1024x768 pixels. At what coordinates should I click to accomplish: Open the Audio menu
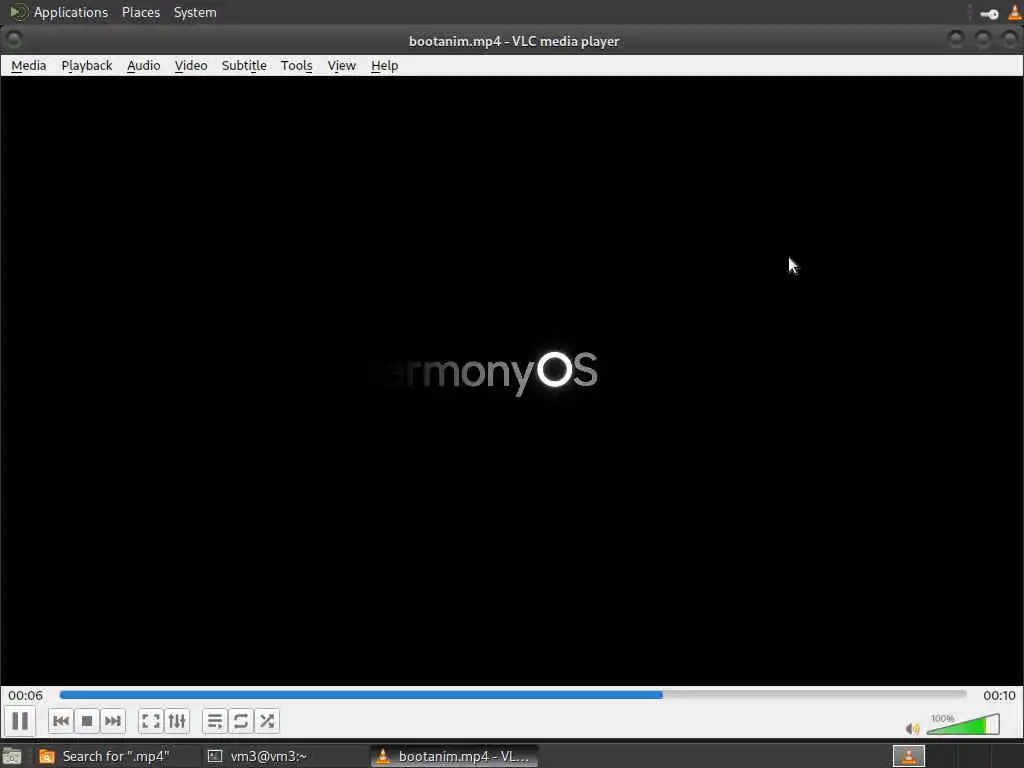click(144, 65)
